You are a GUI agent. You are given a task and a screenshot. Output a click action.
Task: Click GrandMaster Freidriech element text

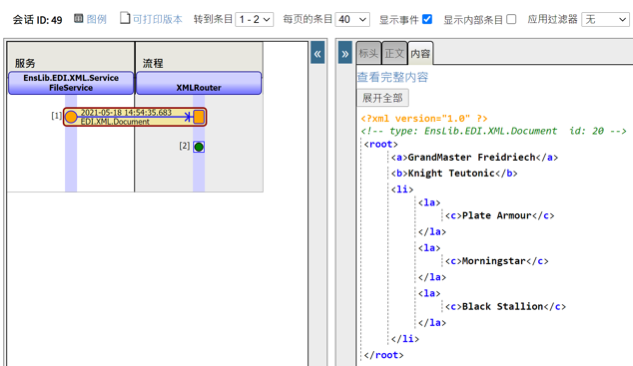pyautogui.click(x=472, y=157)
